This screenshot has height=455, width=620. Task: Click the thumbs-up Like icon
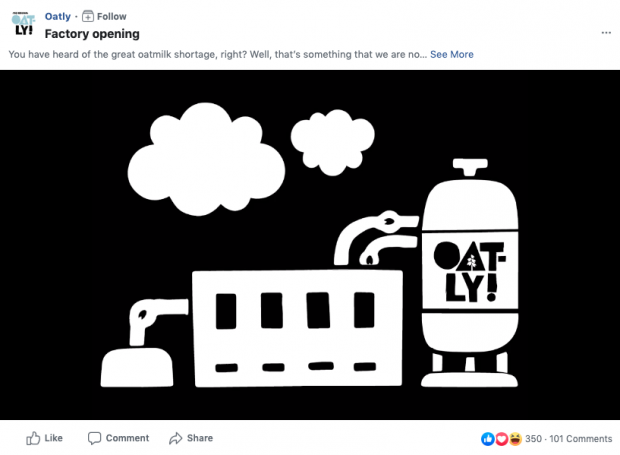pyautogui.click(x=33, y=438)
